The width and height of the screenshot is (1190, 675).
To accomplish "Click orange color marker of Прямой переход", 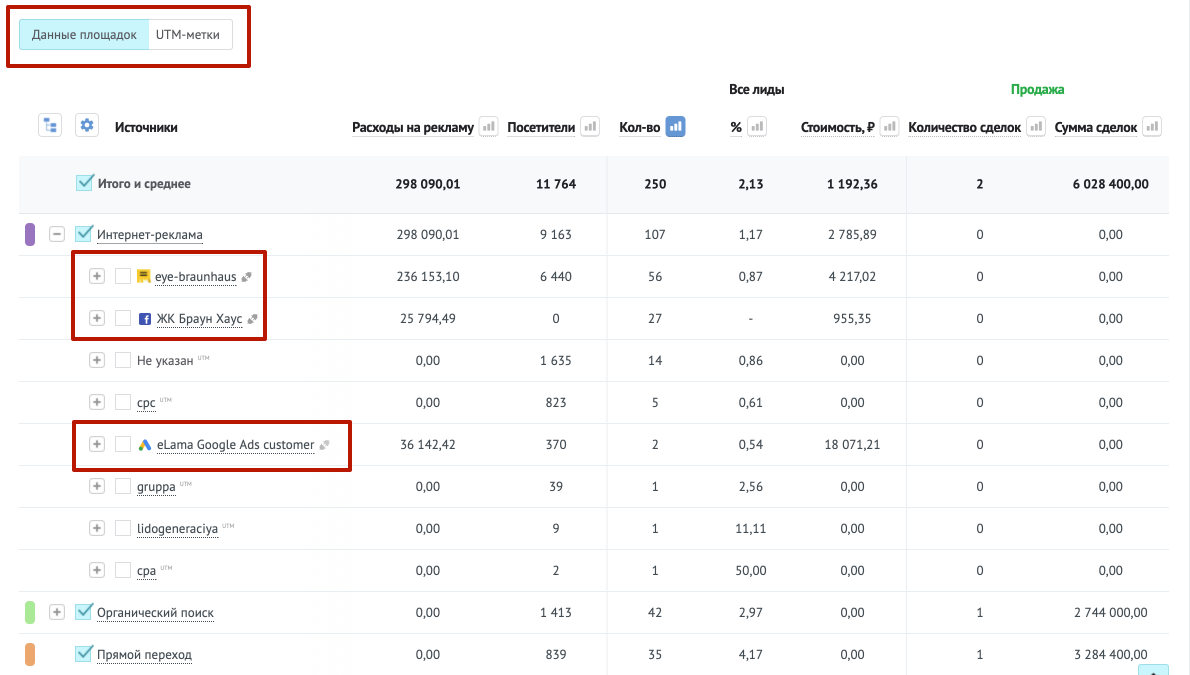I will [x=30, y=654].
